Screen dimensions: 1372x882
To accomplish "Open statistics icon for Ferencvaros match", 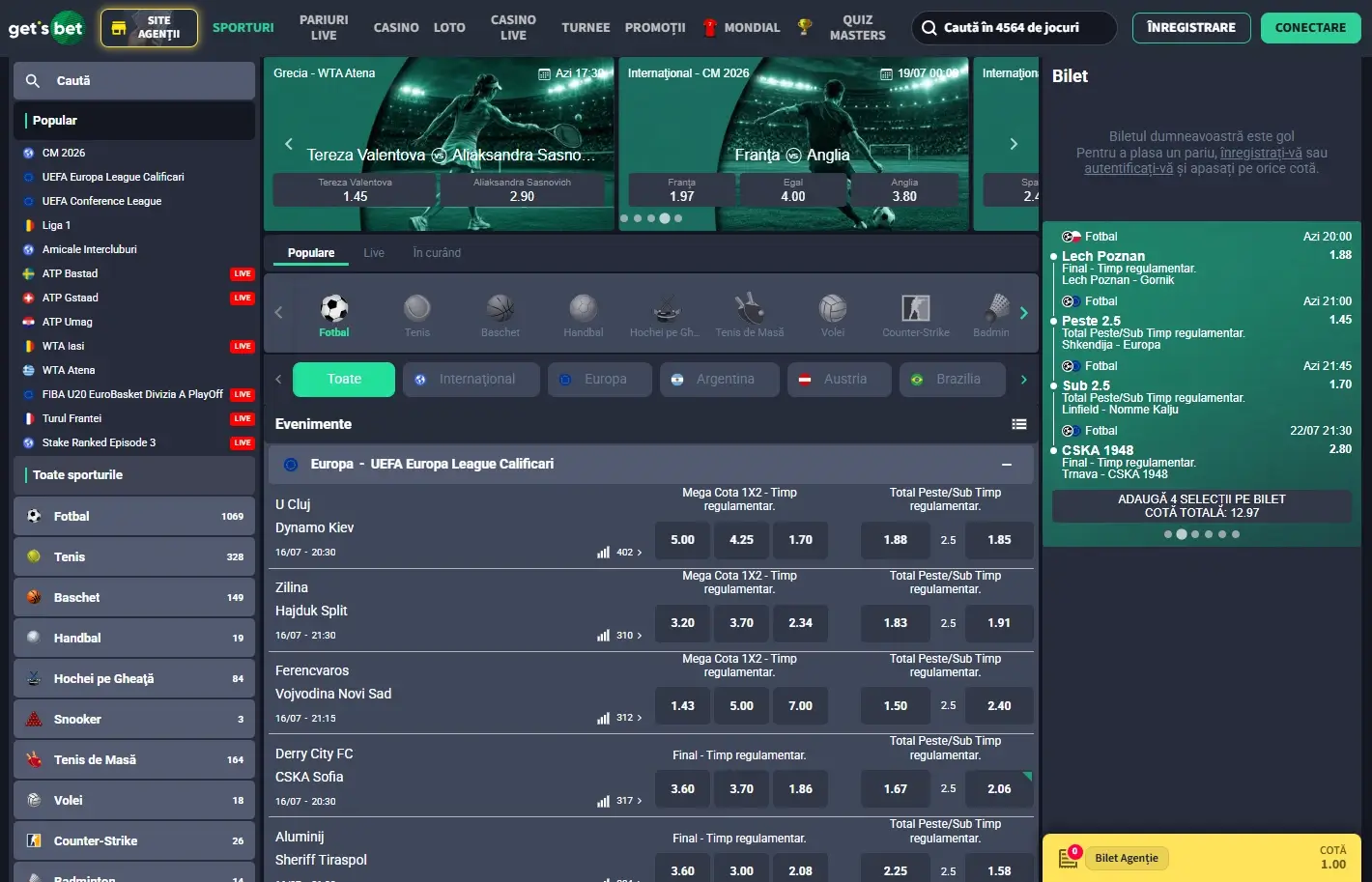I will tap(603, 719).
